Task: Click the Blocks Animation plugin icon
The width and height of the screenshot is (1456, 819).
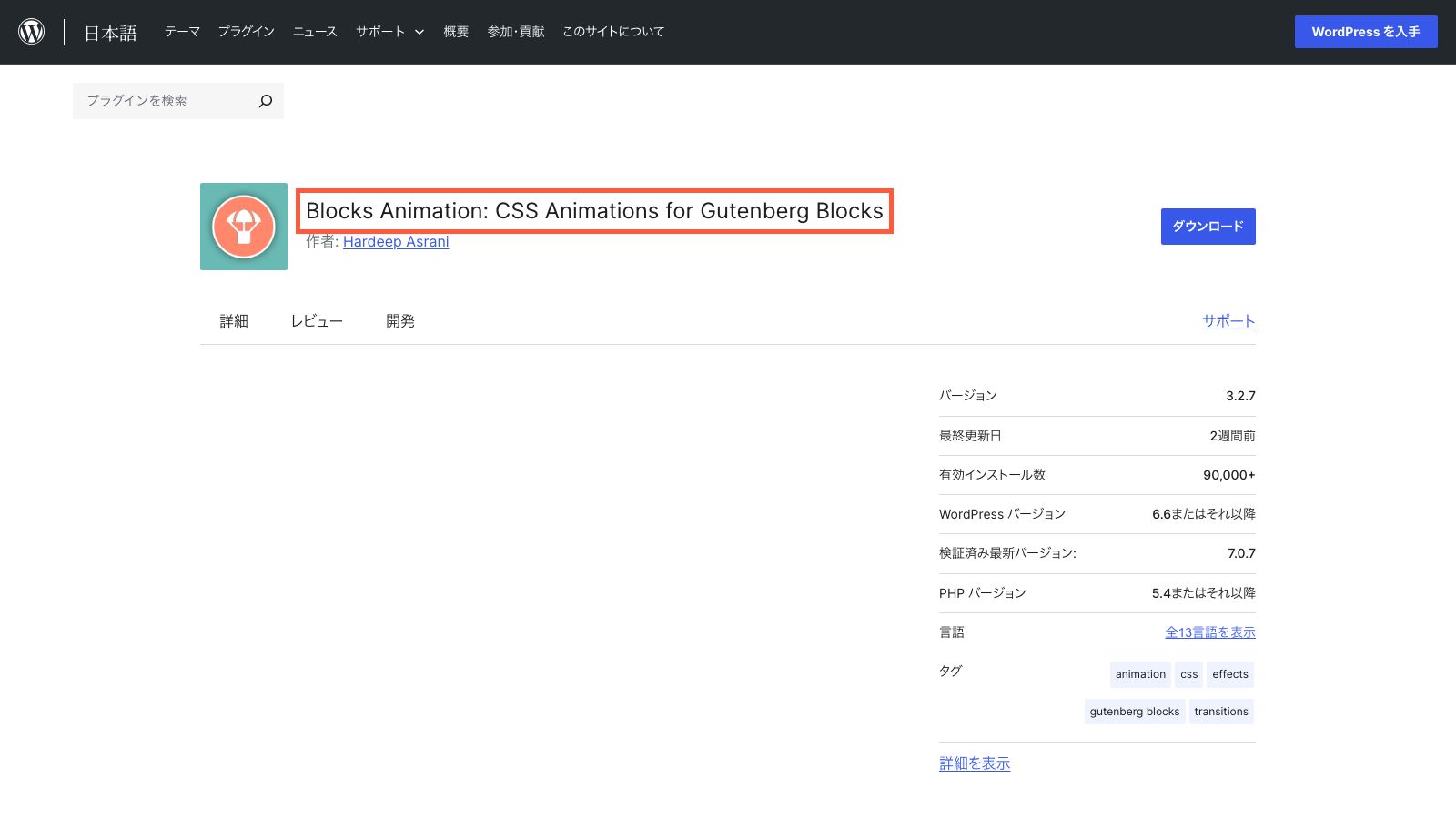Action: 244,227
